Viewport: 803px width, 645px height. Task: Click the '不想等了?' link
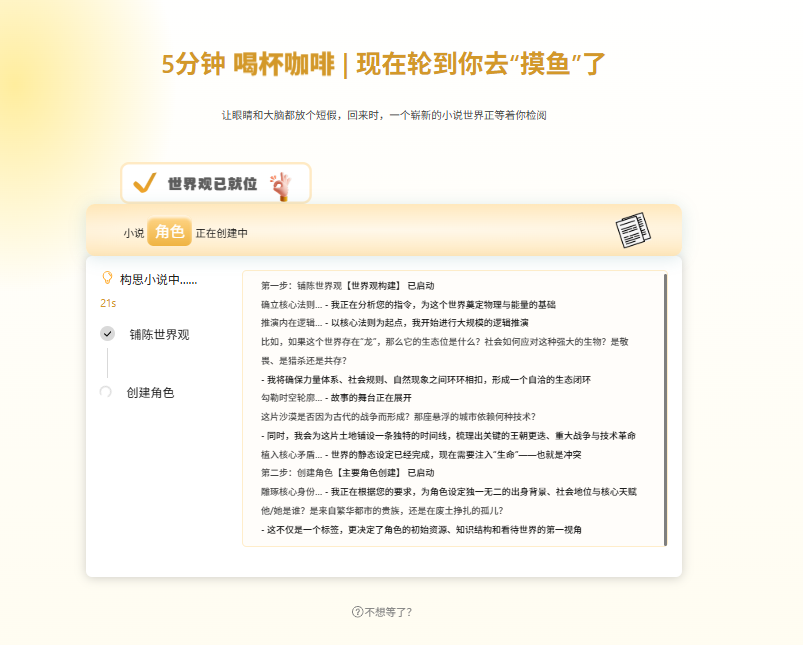(382, 612)
